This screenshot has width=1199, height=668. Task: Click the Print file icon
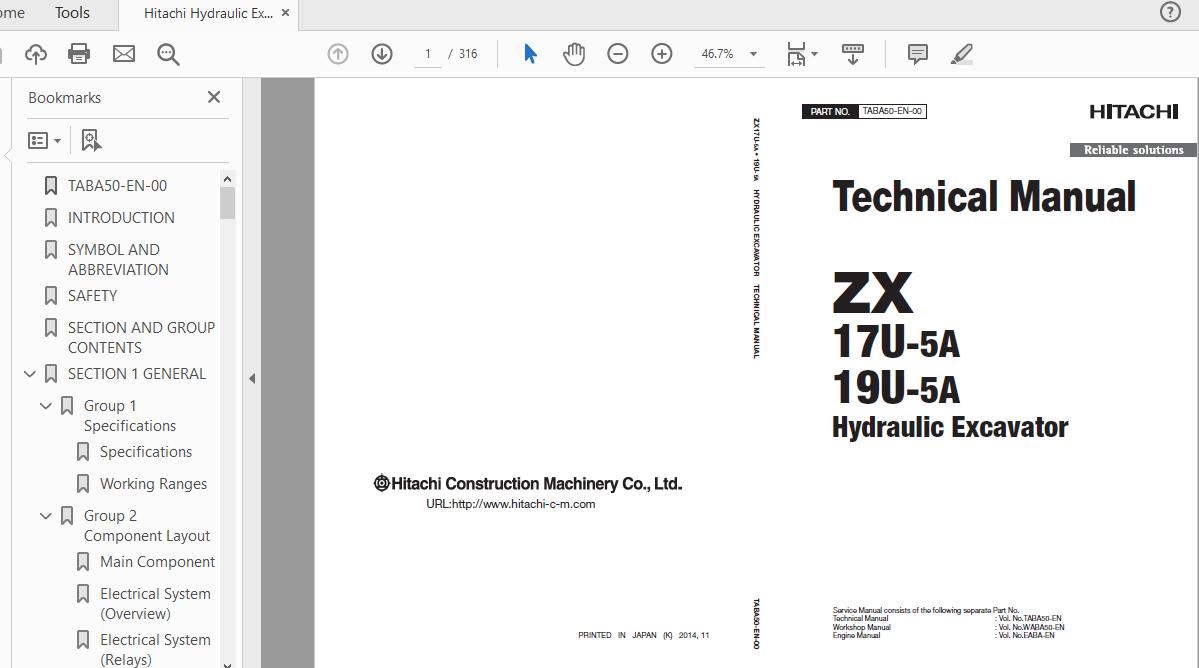click(x=79, y=54)
